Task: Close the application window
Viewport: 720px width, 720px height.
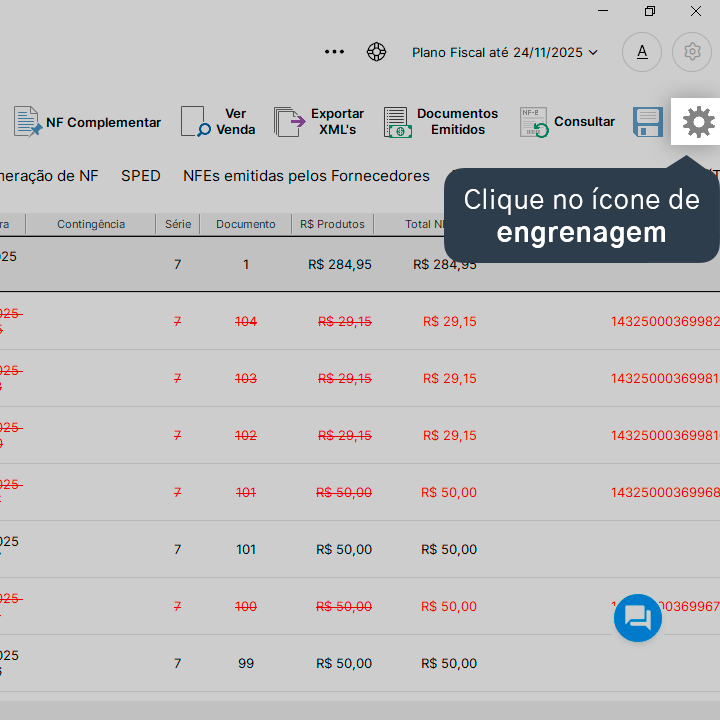Action: [696, 11]
